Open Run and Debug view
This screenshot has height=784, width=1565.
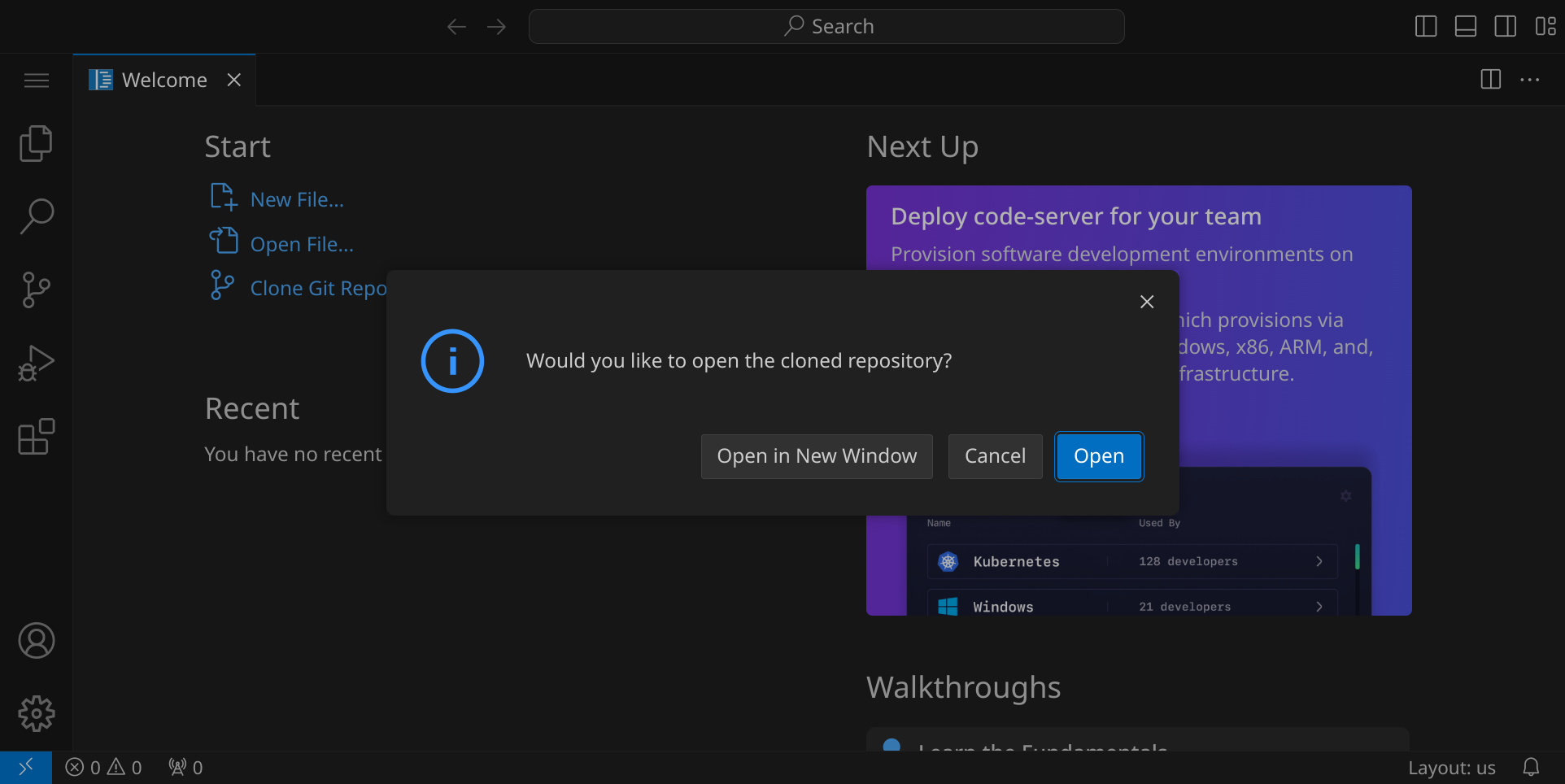click(x=36, y=364)
